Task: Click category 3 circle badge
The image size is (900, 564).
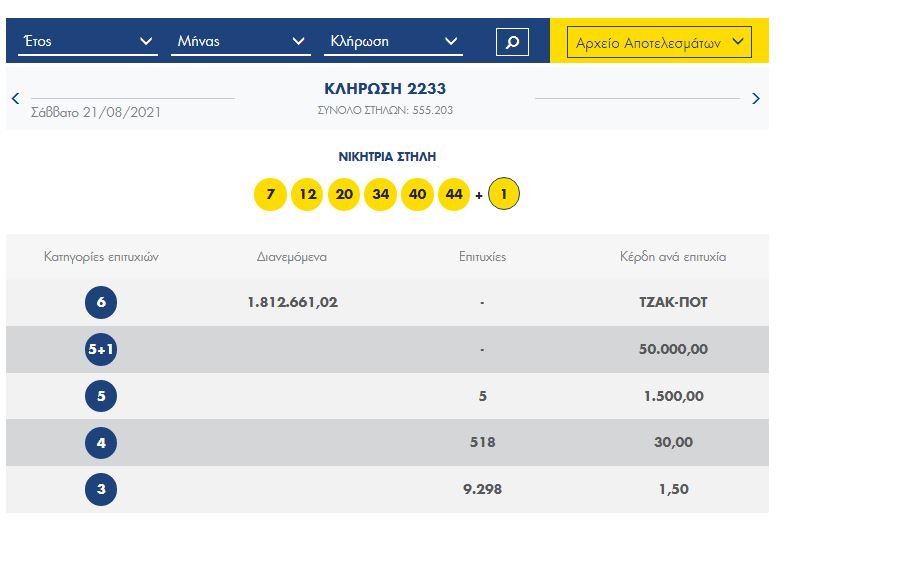Action: point(101,489)
